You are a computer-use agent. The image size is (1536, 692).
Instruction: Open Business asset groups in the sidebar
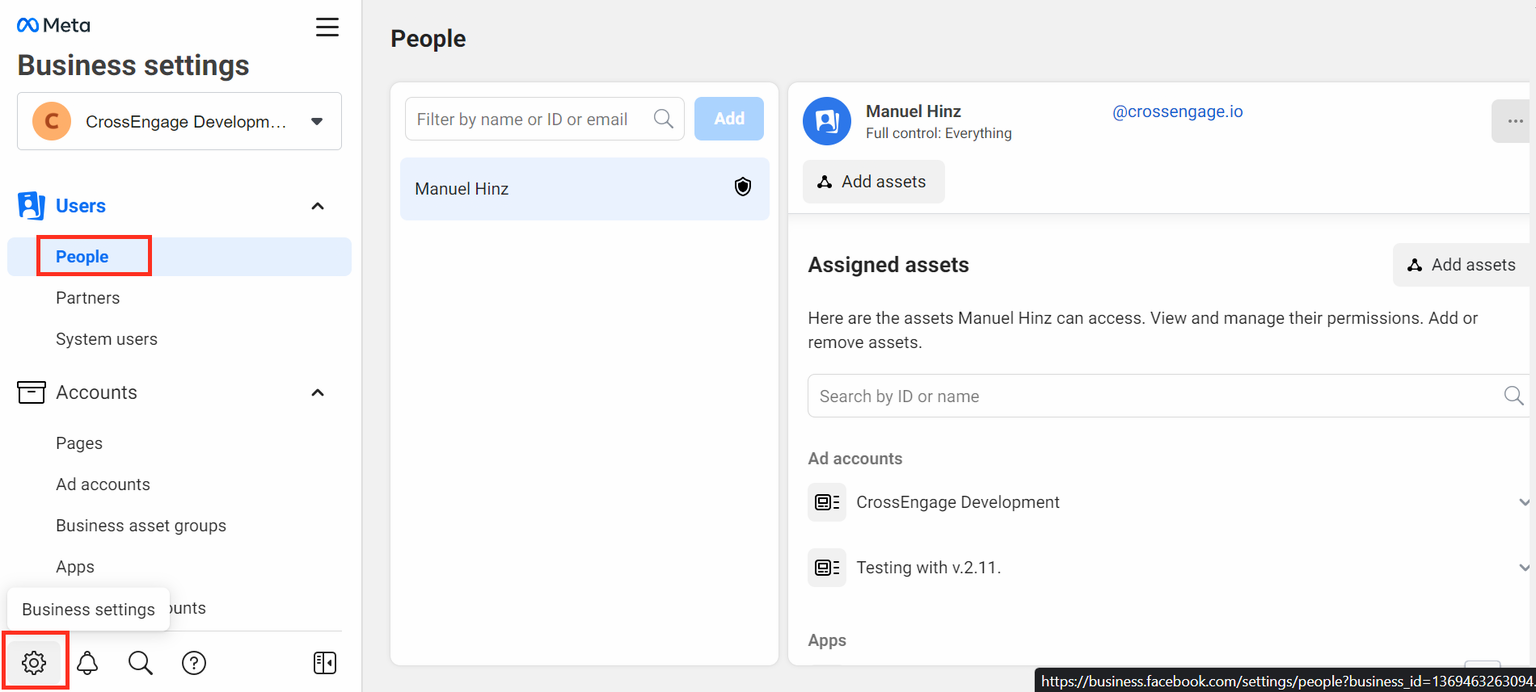[x=141, y=525]
